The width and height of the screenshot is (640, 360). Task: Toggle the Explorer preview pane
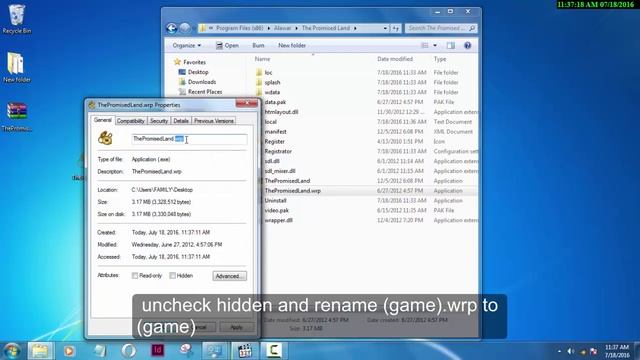pyautogui.click(x=451, y=45)
